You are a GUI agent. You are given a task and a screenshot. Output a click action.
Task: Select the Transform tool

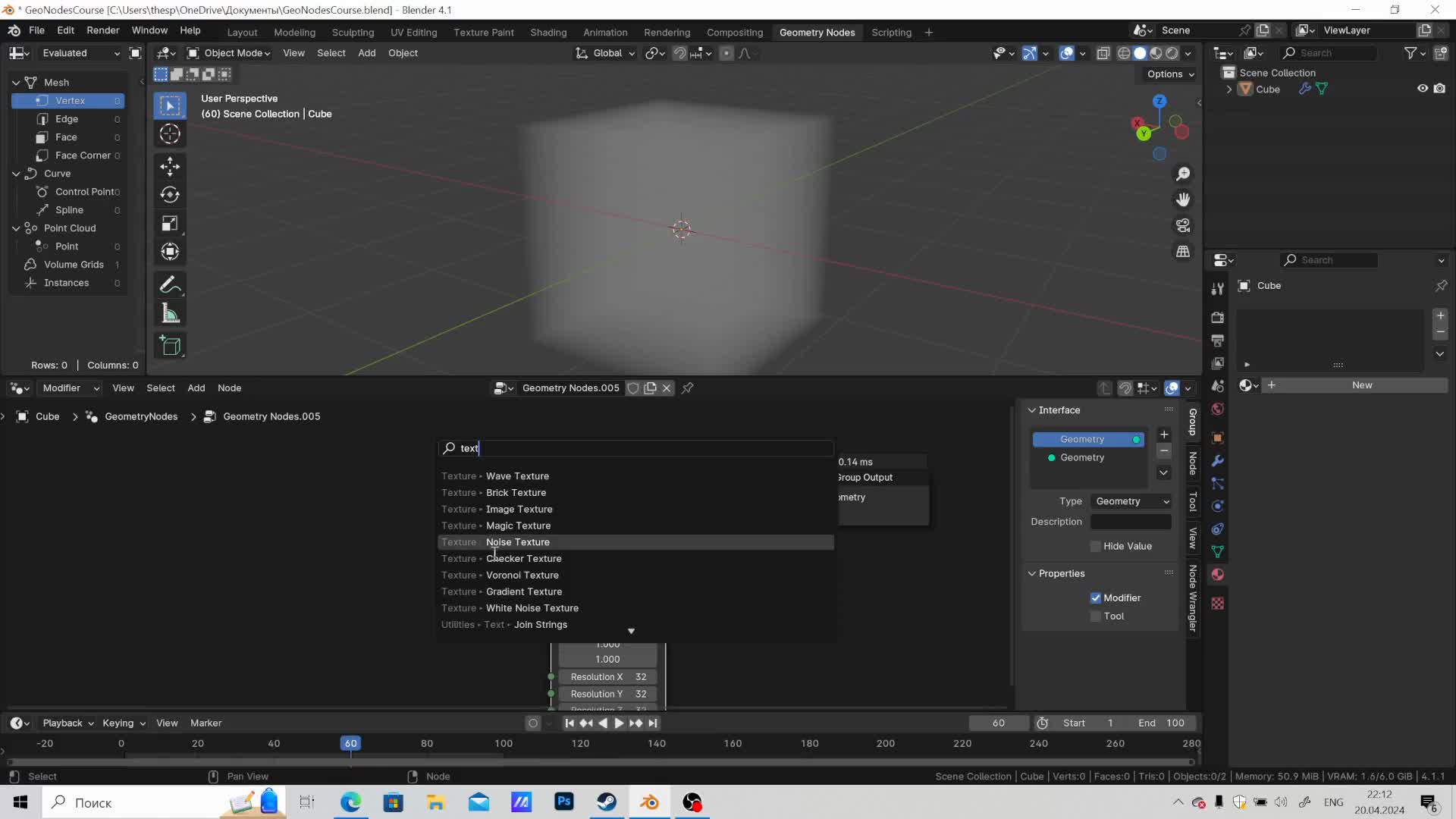coord(170,252)
